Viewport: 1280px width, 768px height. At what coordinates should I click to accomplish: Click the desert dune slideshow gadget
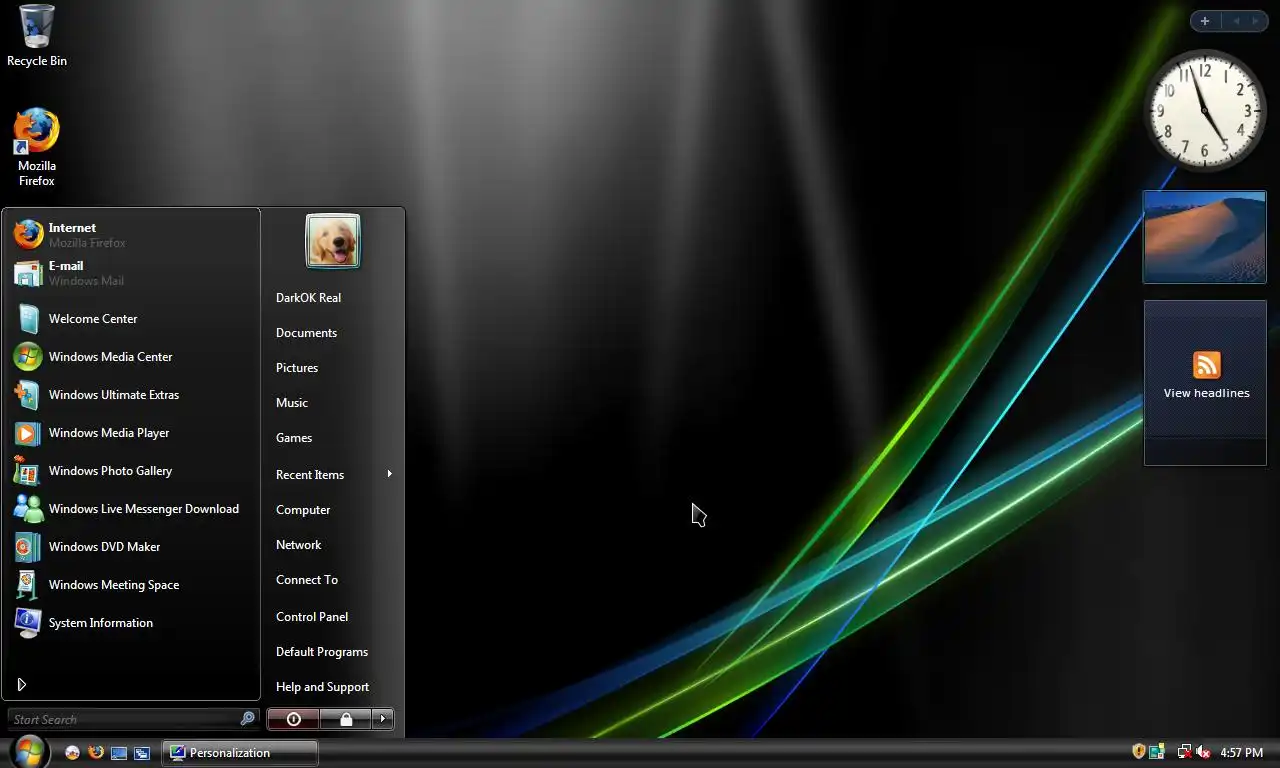(1205, 237)
